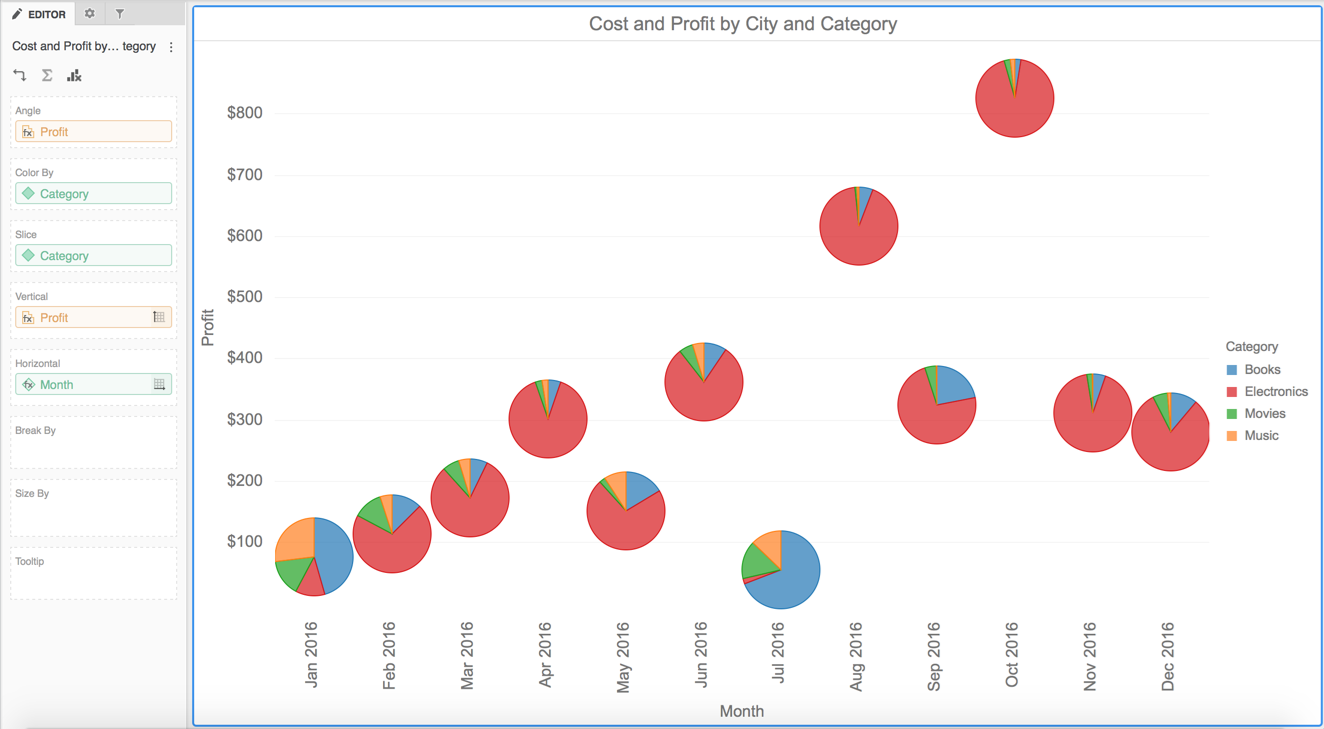Image resolution: width=1324 pixels, height=729 pixels.
Task: Open the three-dot menu beside the chart title
Action: click(x=169, y=46)
